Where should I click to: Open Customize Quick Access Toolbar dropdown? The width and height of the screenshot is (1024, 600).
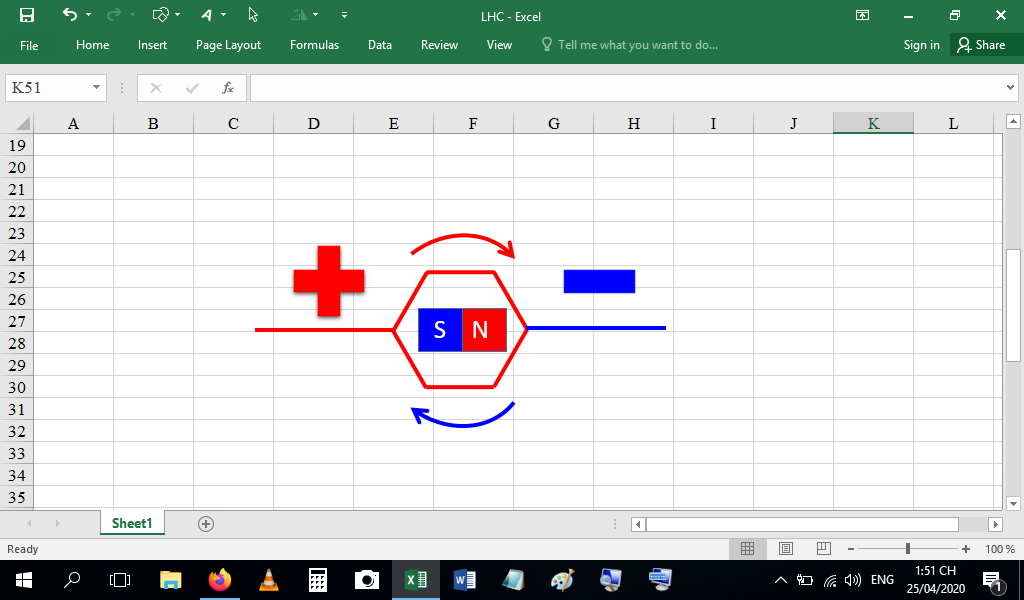[x=344, y=15]
